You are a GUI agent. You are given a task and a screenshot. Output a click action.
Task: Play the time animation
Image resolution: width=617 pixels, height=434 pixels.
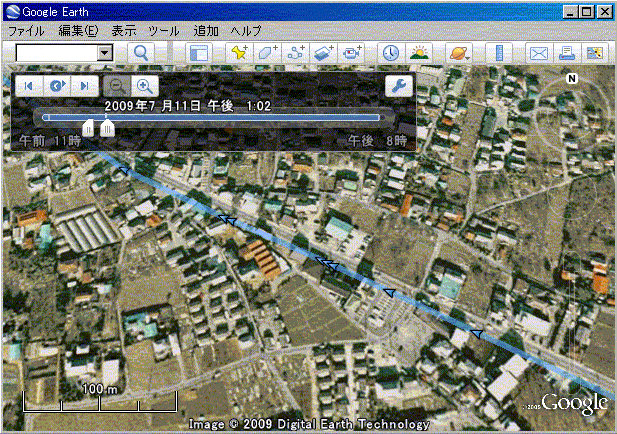click(57, 86)
